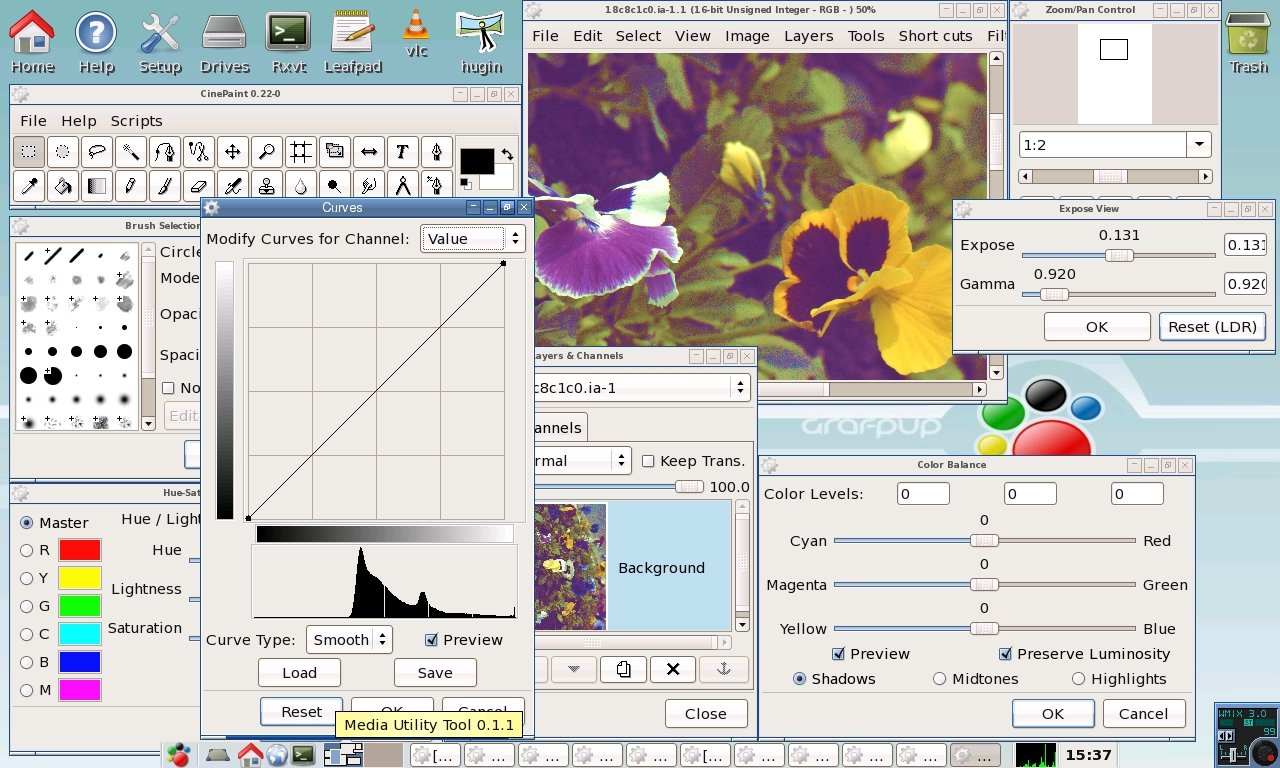Click the Cyan-Red color balance slider
The height and width of the screenshot is (768, 1280).
(984, 541)
